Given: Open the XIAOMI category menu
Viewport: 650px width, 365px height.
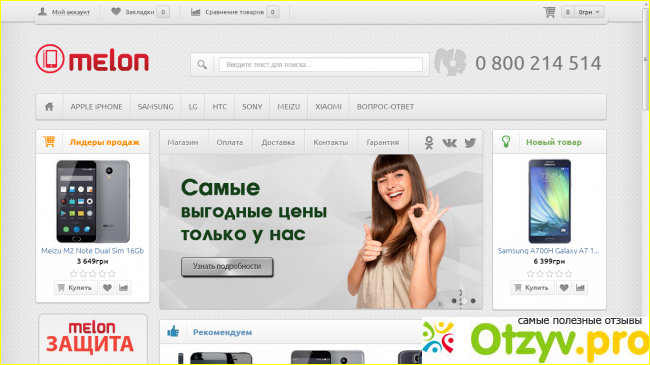Looking at the screenshot, I should (x=328, y=107).
